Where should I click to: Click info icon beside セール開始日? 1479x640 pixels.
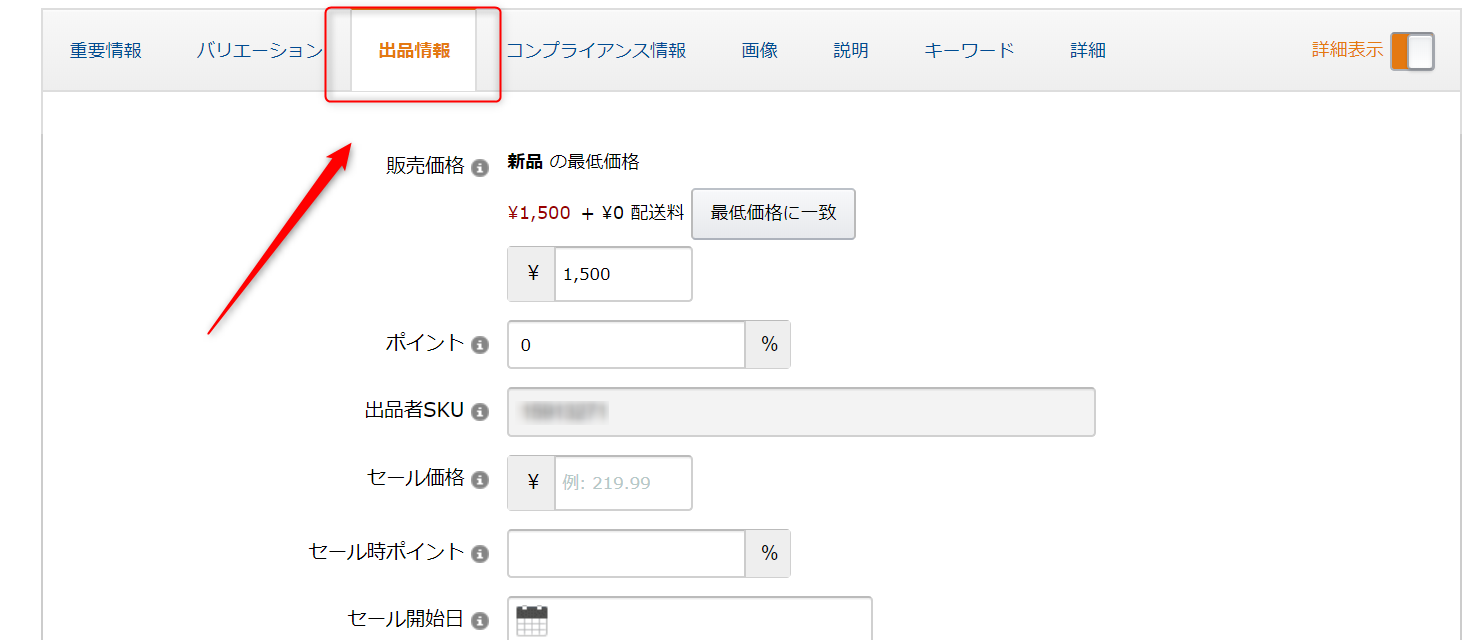tap(480, 621)
